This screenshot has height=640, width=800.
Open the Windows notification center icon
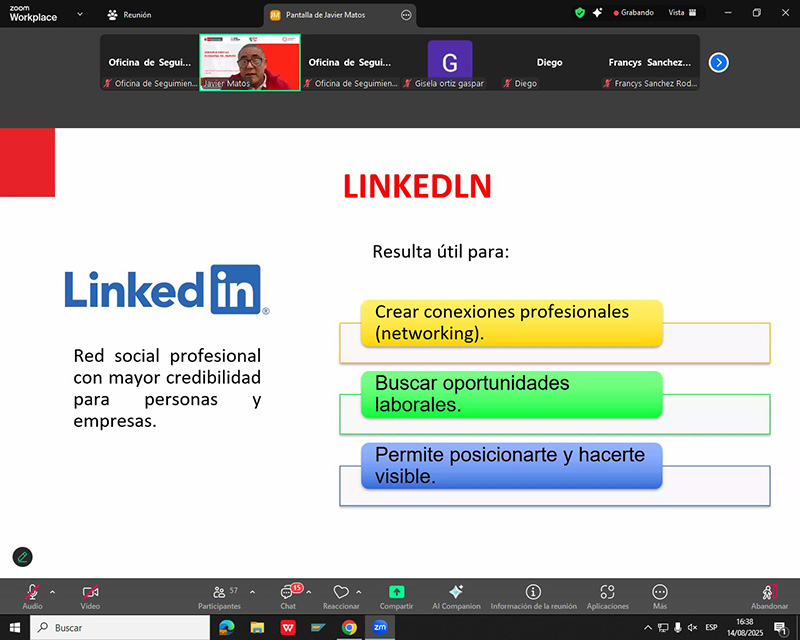pyautogui.click(x=780, y=628)
